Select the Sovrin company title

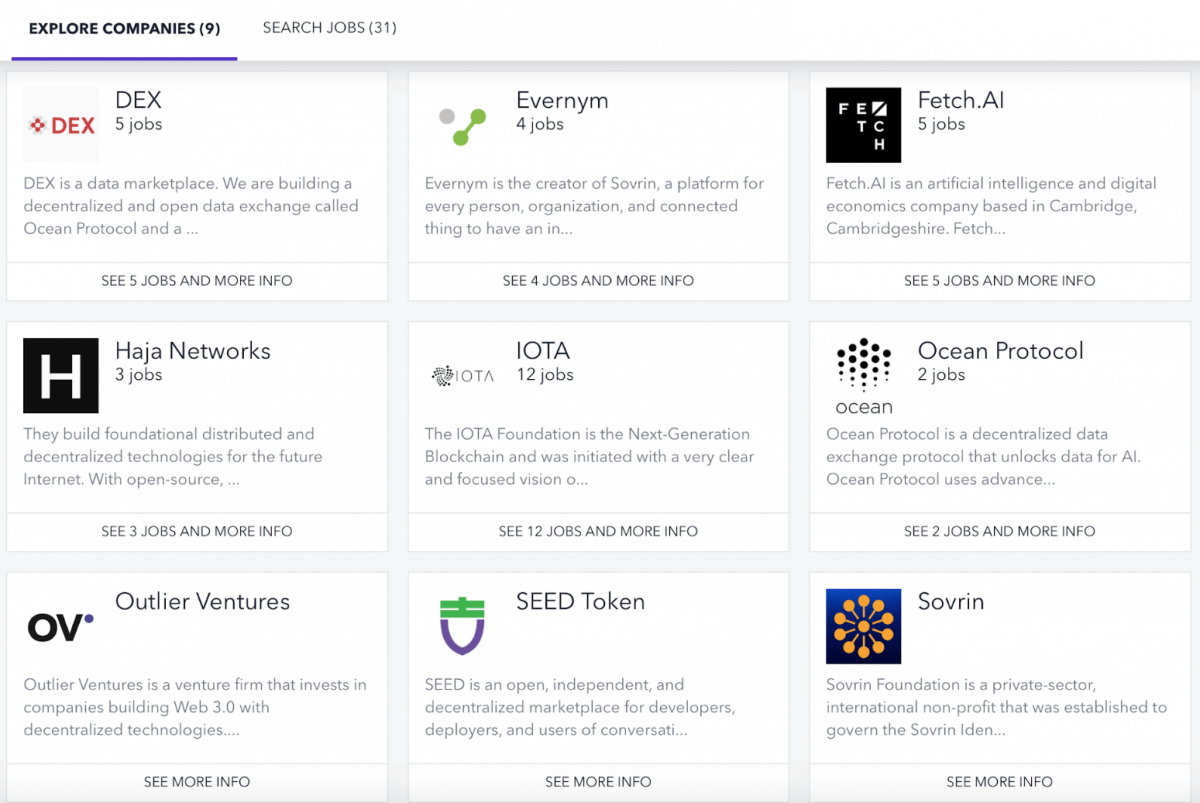coord(951,602)
